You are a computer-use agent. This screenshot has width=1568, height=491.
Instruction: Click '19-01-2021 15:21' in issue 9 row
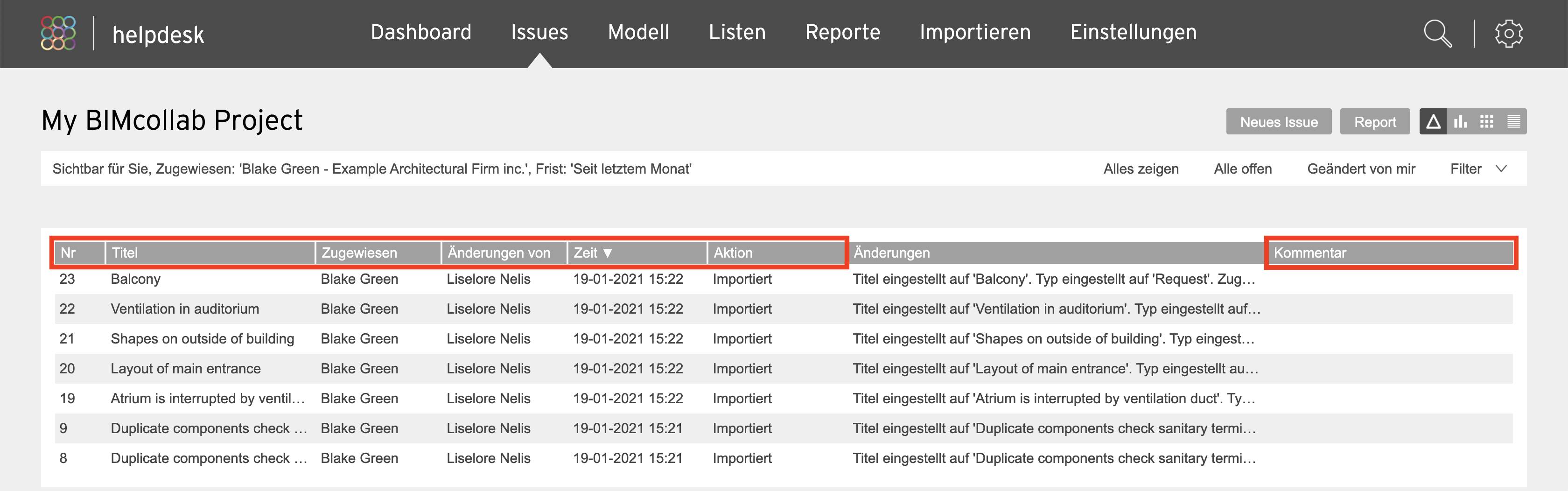(x=628, y=428)
